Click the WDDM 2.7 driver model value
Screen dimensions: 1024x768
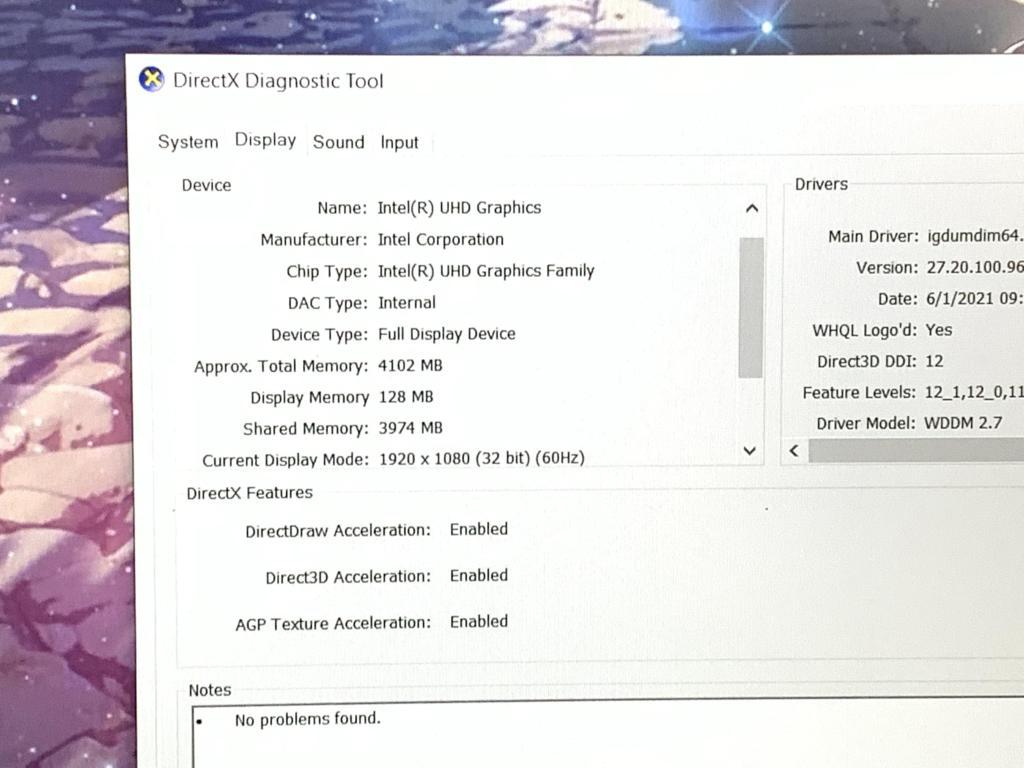(x=963, y=423)
